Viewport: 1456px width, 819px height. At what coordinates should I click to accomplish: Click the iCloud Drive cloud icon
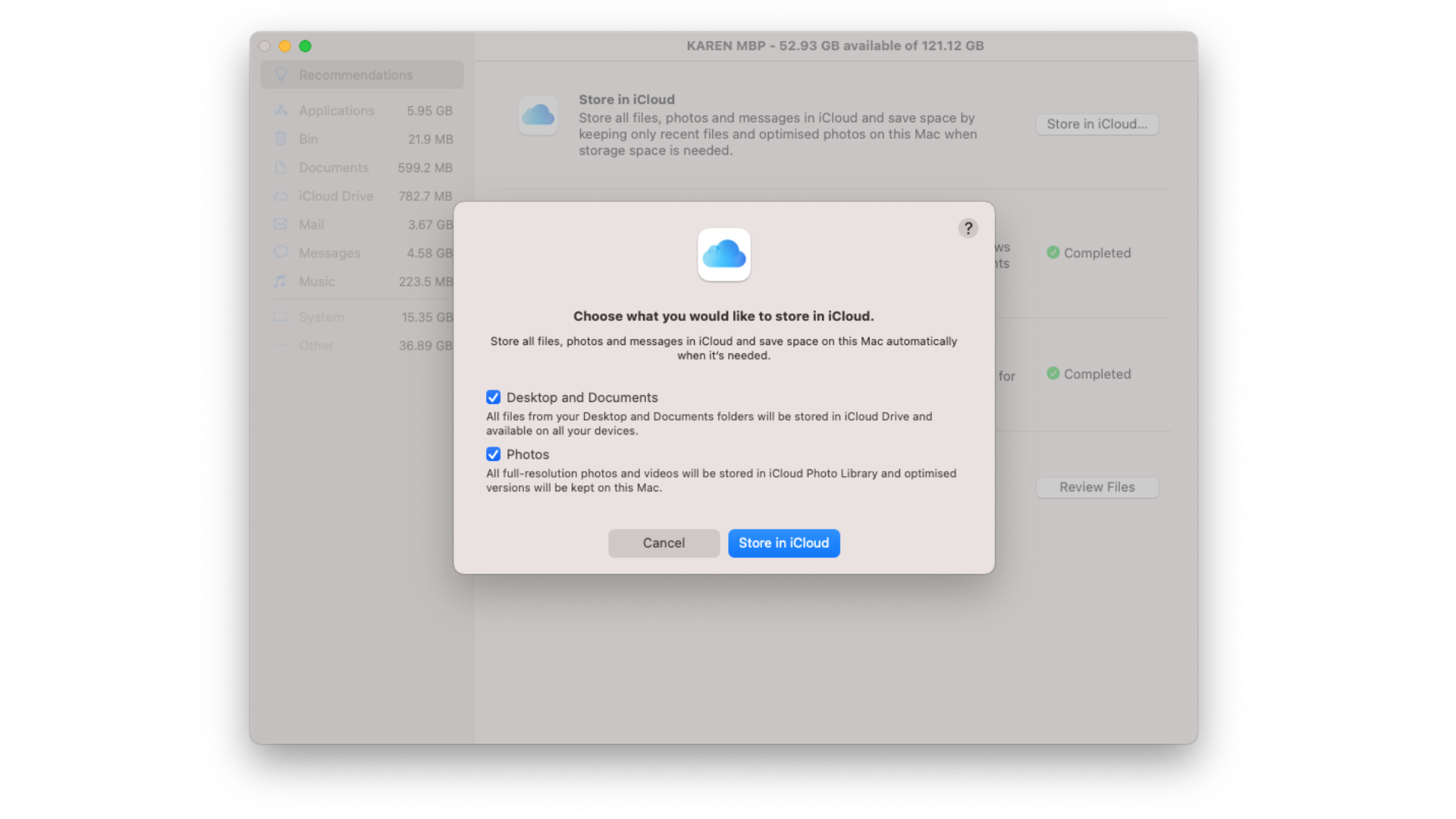coord(280,196)
